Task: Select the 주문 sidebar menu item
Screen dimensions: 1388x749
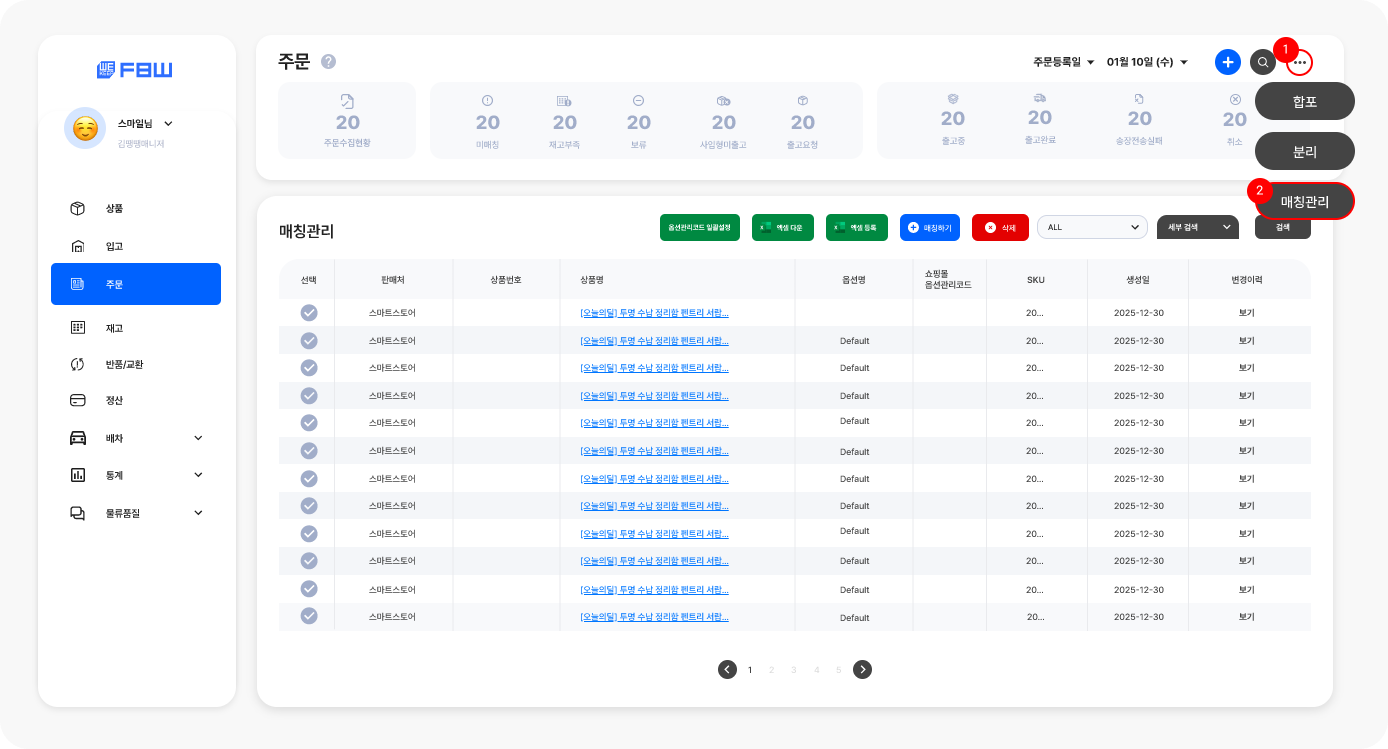Action: 136,284
